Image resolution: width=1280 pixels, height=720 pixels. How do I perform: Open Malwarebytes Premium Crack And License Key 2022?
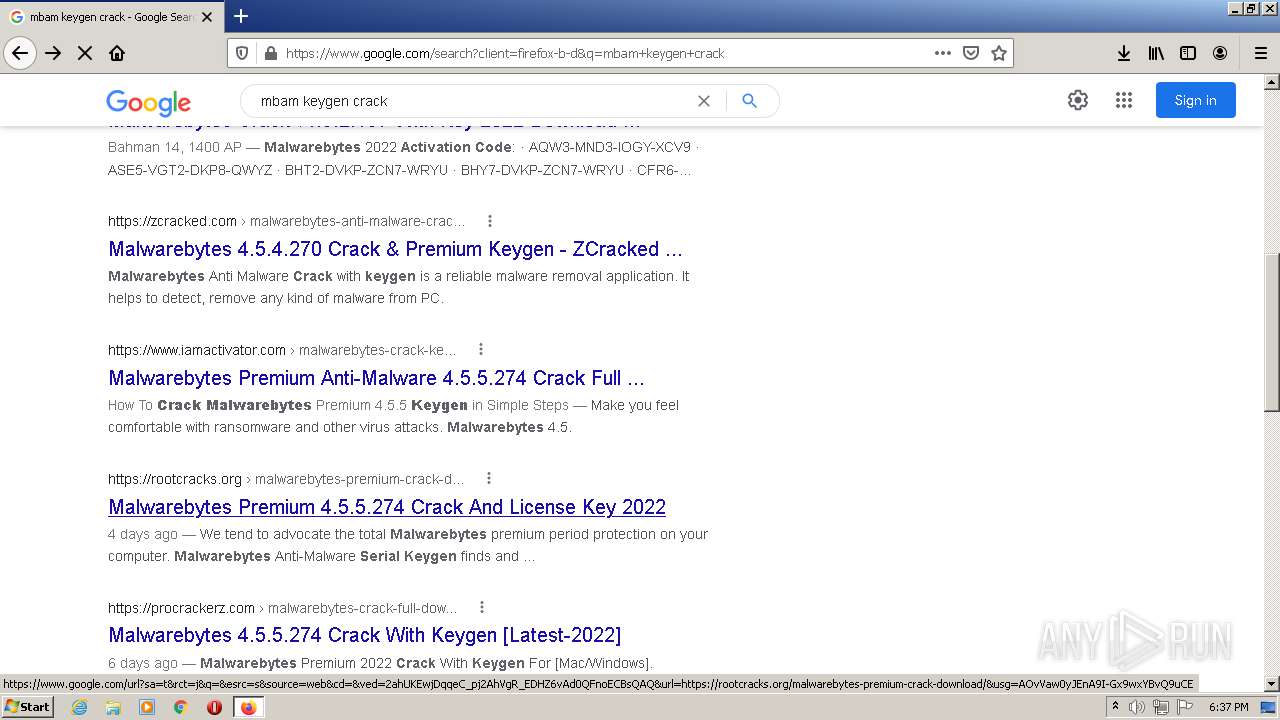click(x=387, y=507)
